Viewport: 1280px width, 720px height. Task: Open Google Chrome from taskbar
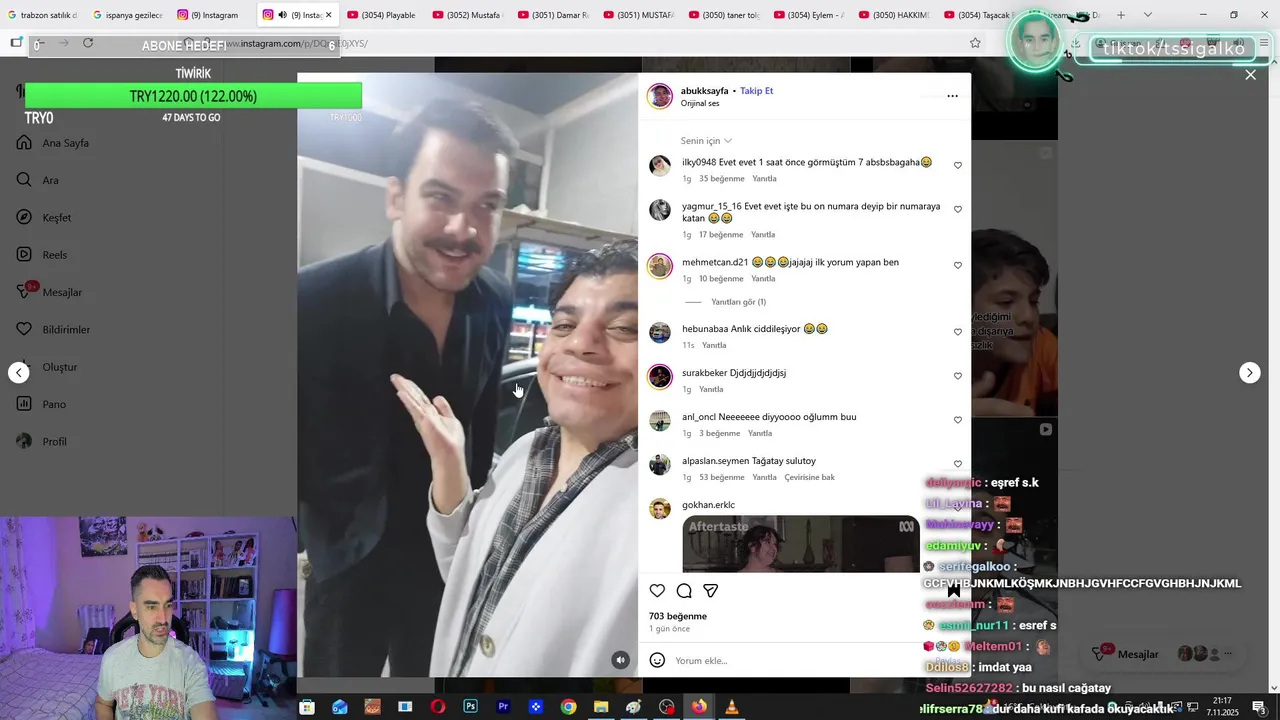568,707
